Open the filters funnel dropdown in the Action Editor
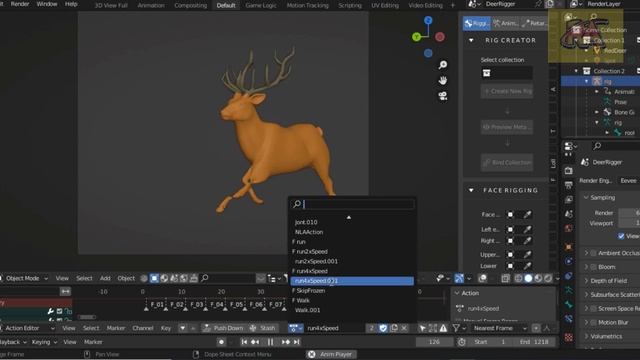This screenshot has width=640, height=360. tap(458, 328)
